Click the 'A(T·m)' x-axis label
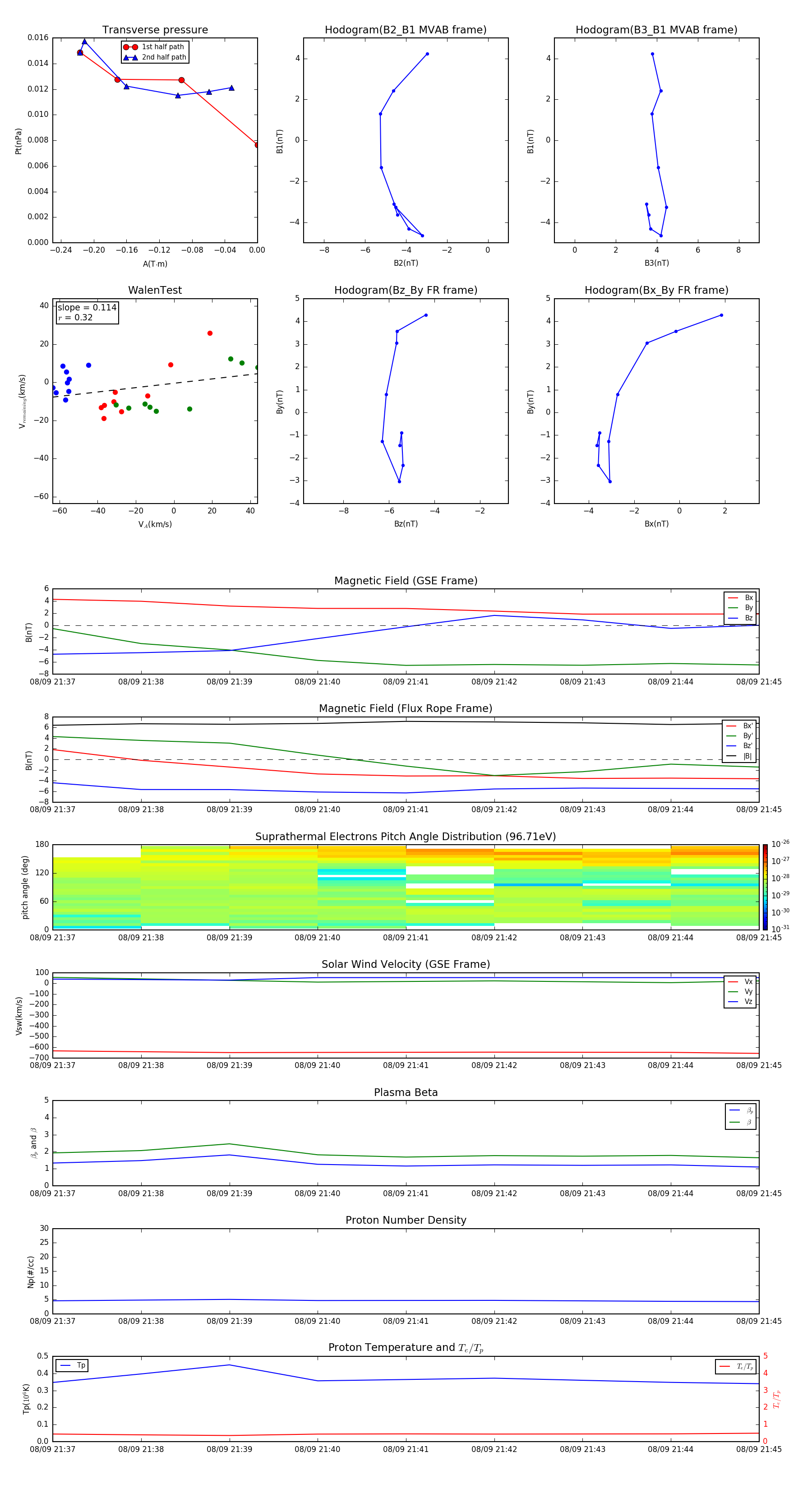 pyautogui.click(x=155, y=264)
